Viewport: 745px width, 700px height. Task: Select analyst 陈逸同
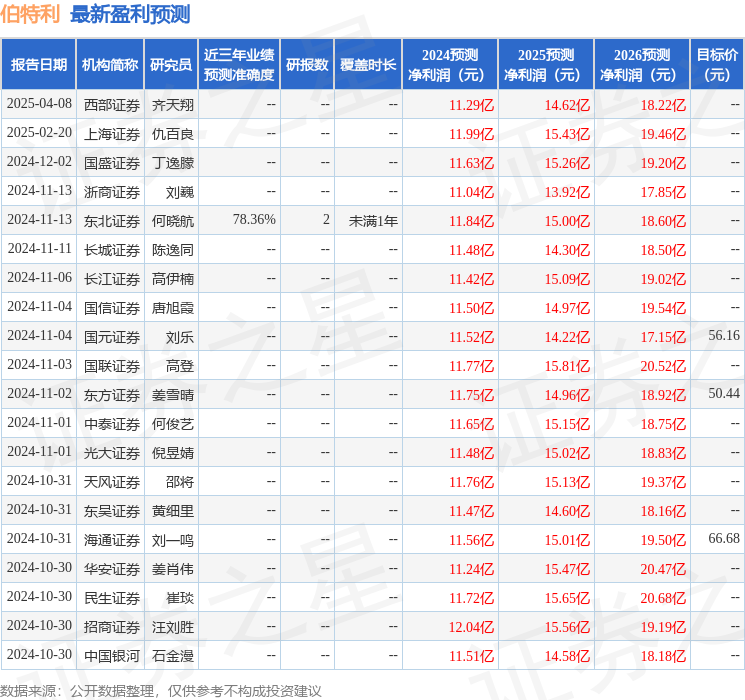(172, 250)
